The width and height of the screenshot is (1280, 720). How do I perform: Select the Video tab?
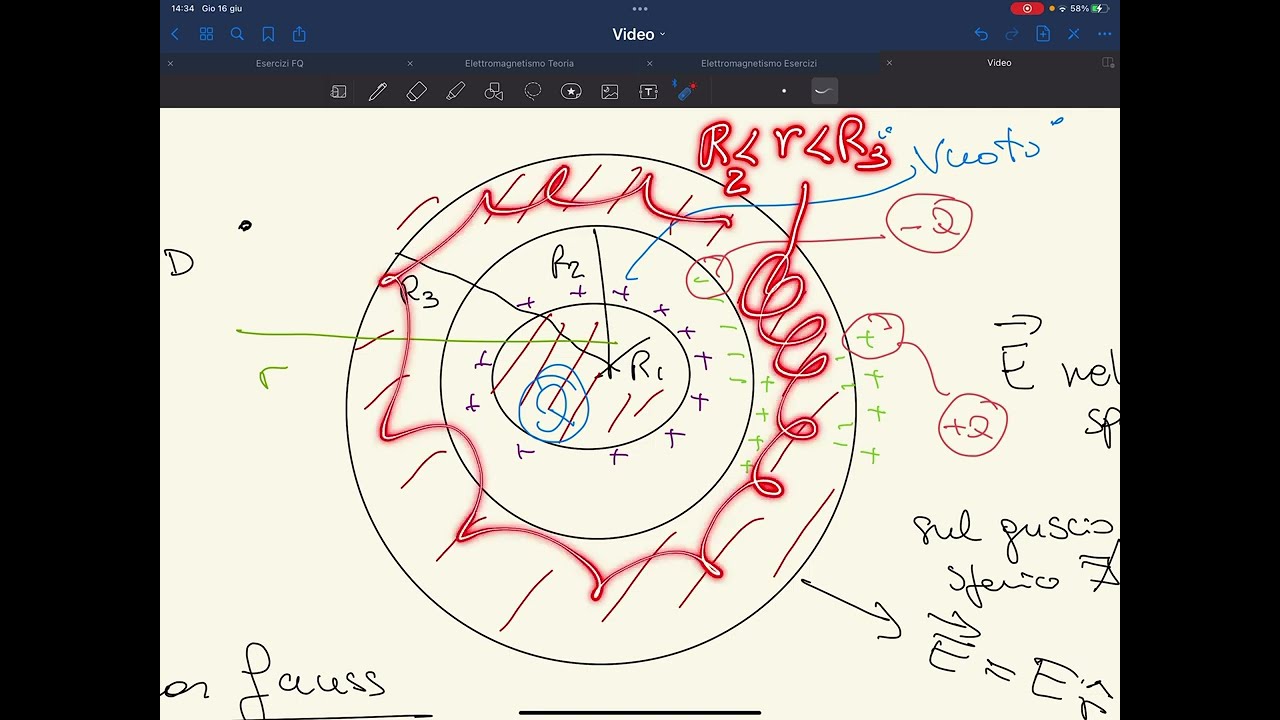tap(999, 63)
